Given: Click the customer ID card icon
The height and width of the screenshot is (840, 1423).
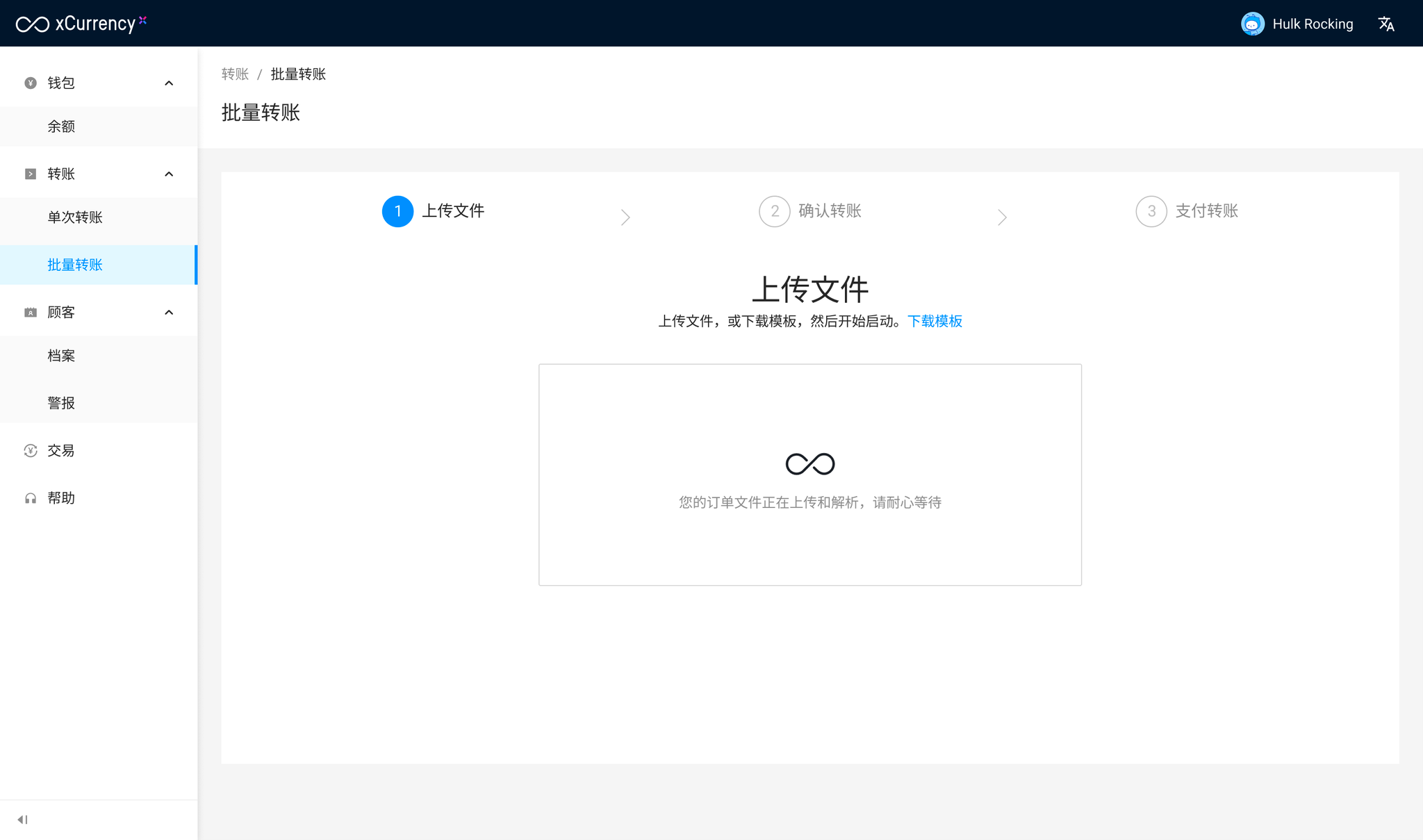Looking at the screenshot, I should pos(31,313).
